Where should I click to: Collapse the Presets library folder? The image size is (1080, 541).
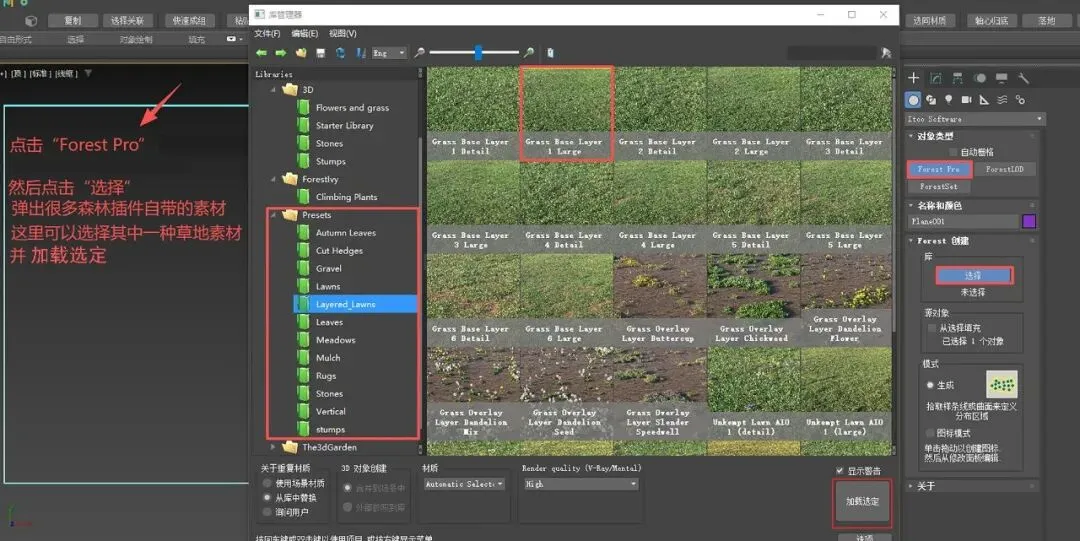(273, 215)
